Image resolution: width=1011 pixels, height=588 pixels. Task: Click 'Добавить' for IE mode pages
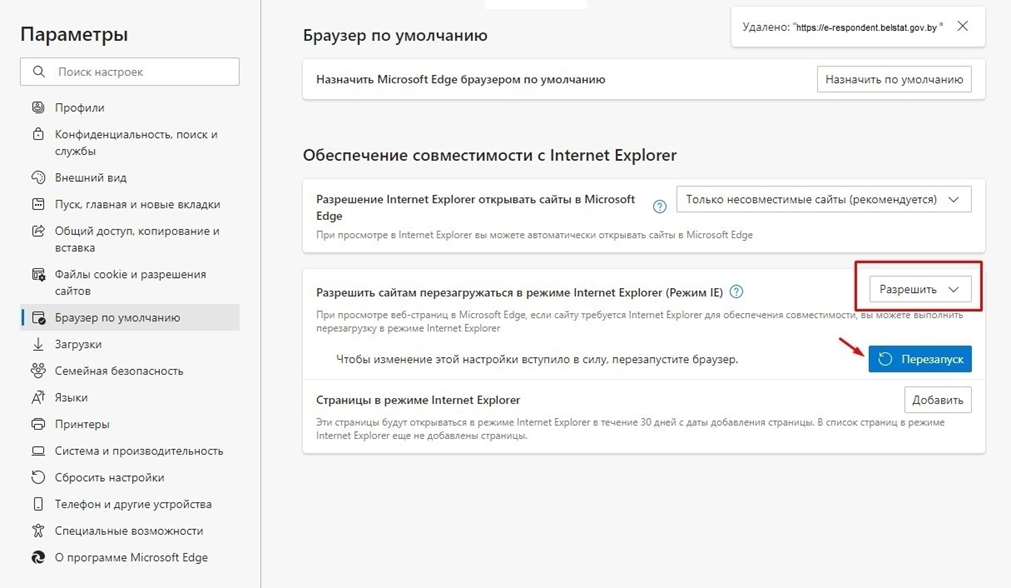tap(937, 400)
